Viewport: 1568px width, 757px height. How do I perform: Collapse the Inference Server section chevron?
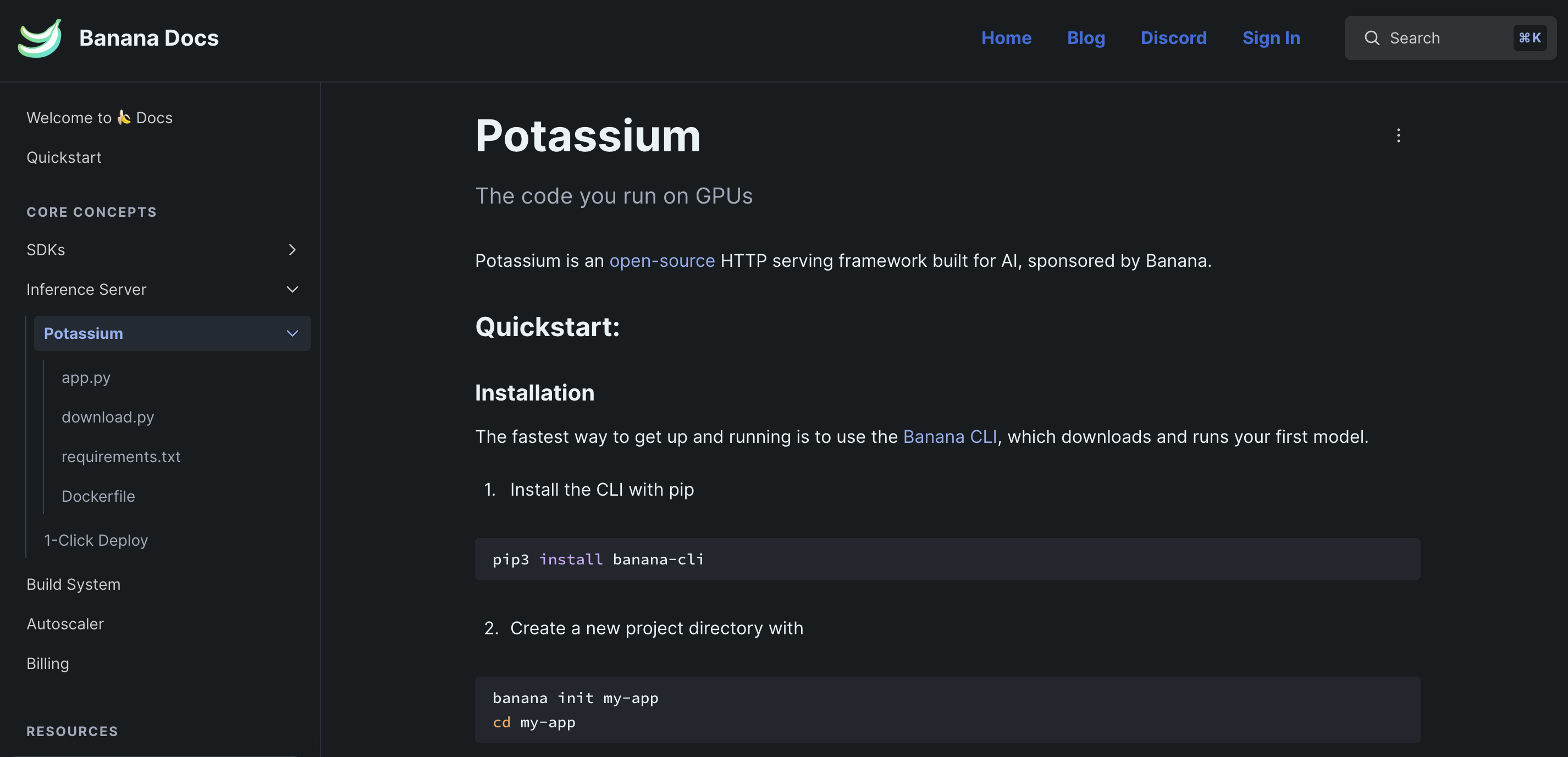pyautogui.click(x=292, y=289)
